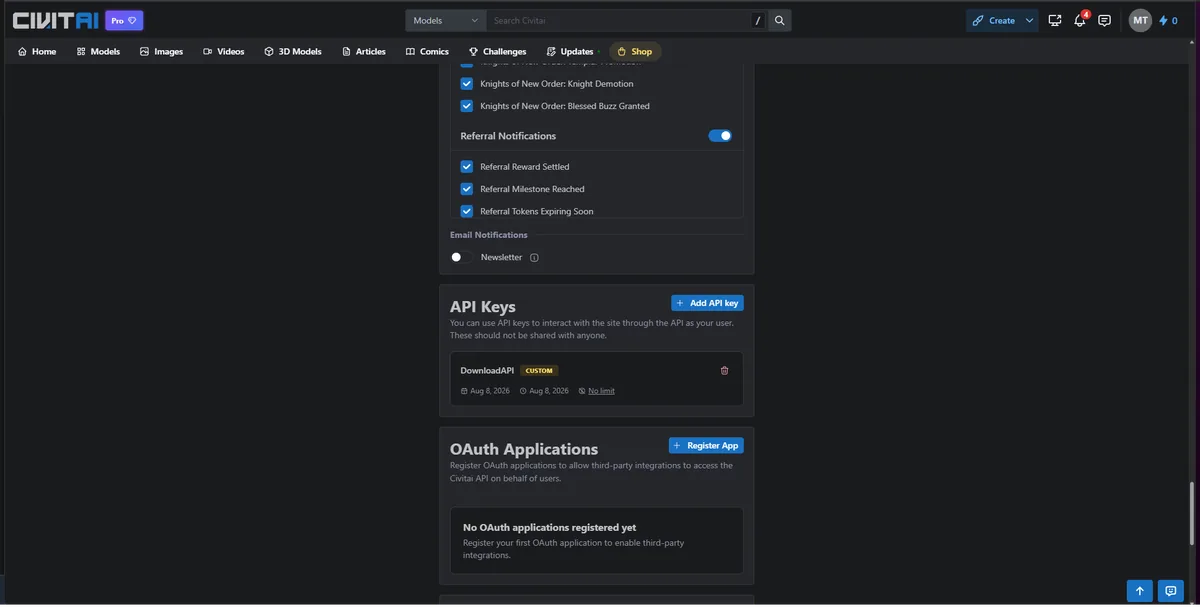The width and height of the screenshot is (1200, 612).
Task: Open the Comics tab
Action: point(427,51)
